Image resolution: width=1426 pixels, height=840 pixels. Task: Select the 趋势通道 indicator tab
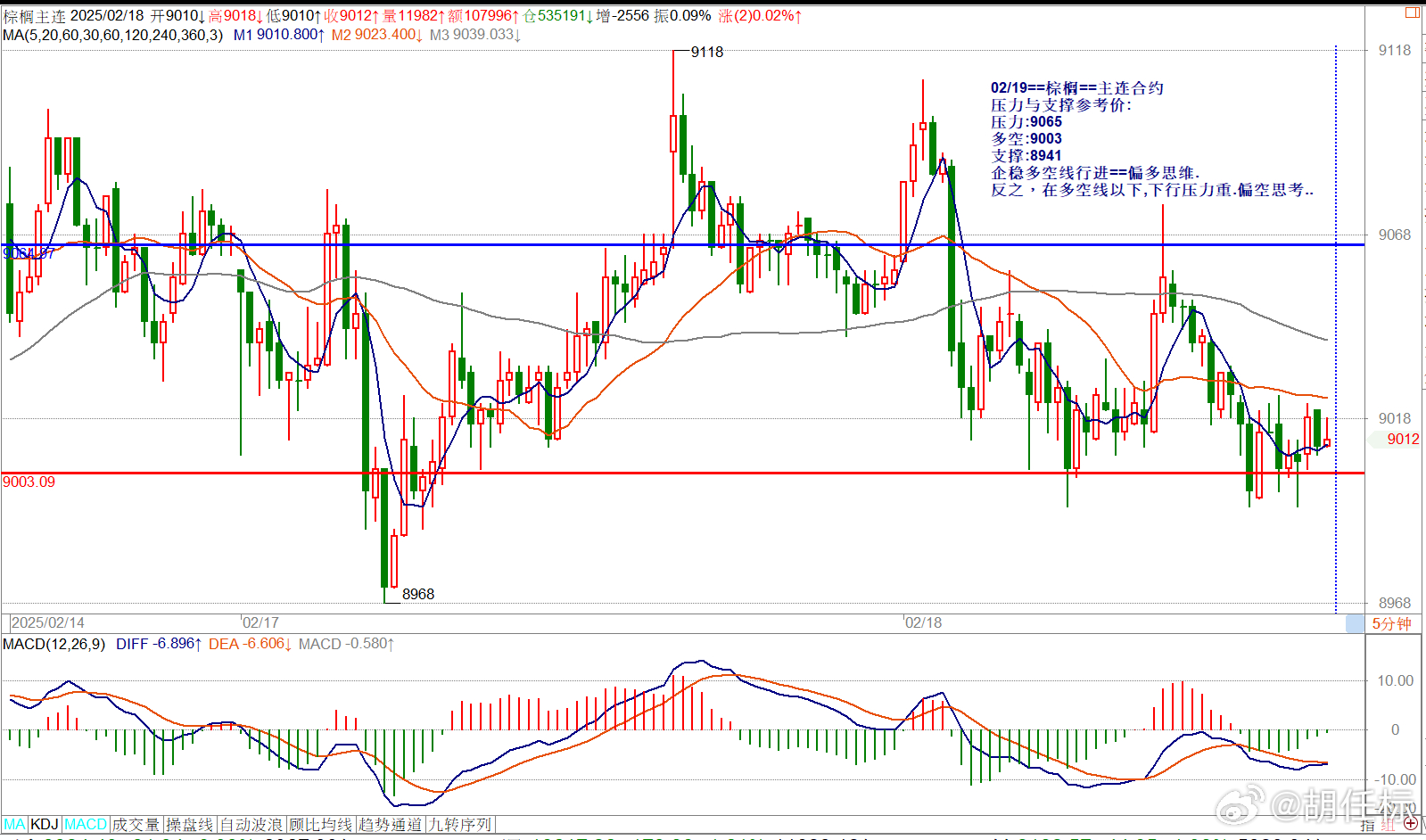(x=391, y=825)
